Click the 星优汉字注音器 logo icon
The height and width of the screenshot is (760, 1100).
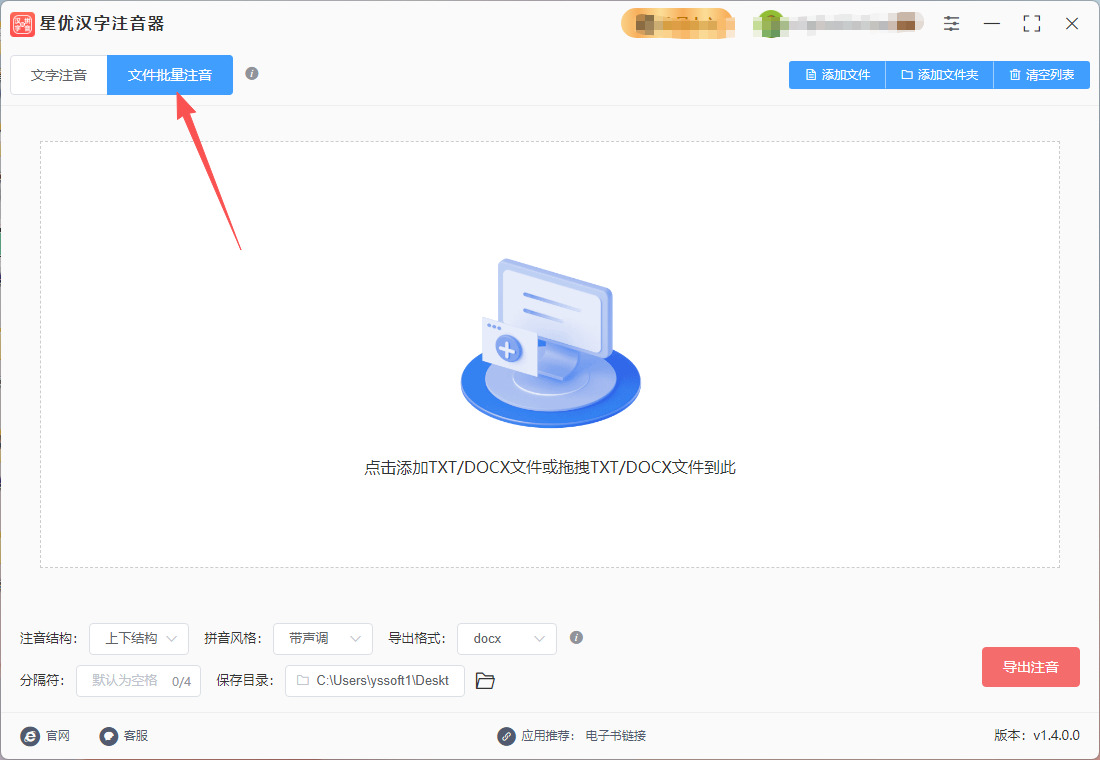click(23, 23)
